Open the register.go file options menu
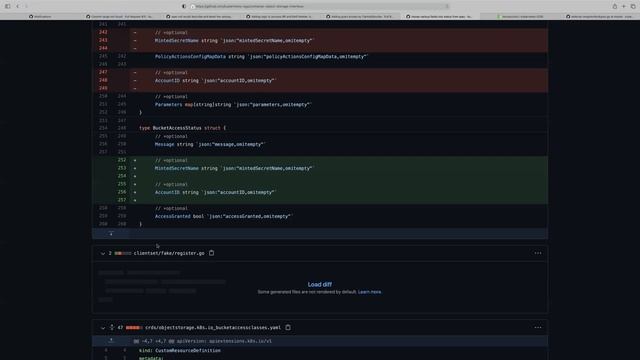The height and width of the screenshot is (360, 640). click(538, 253)
